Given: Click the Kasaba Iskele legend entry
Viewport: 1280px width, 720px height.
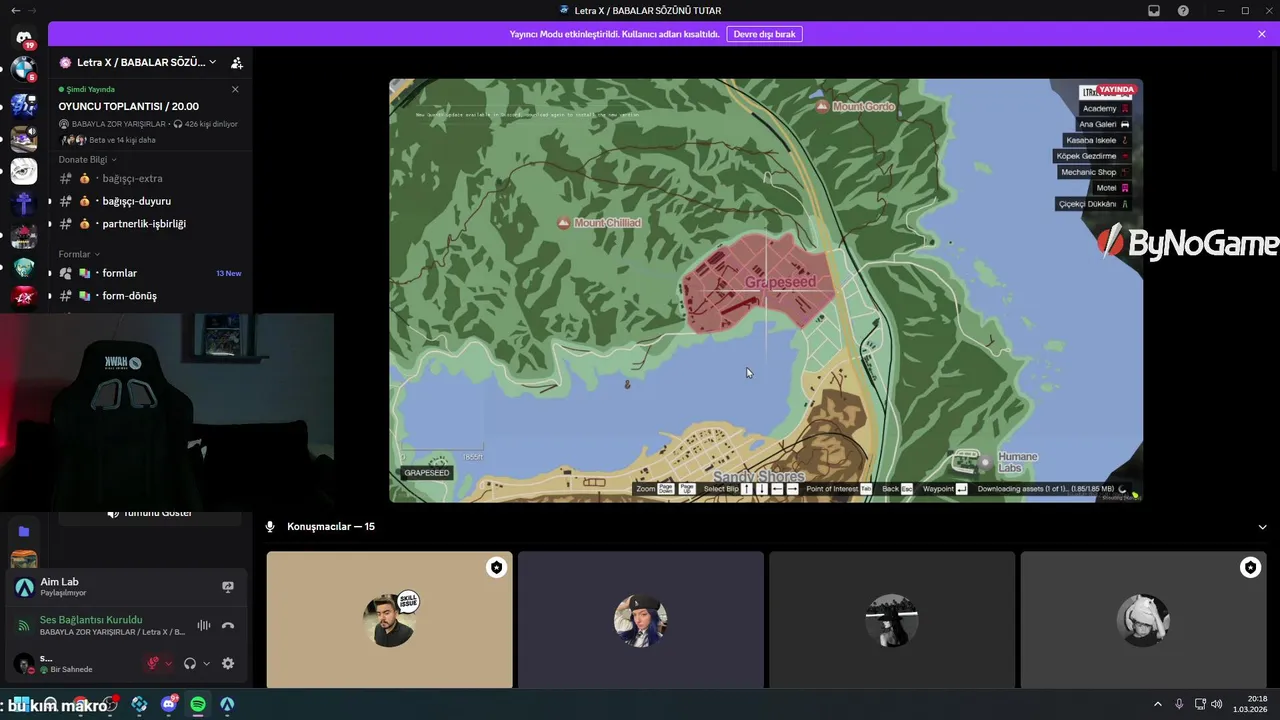Looking at the screenshot, I should coord(1097,140).
